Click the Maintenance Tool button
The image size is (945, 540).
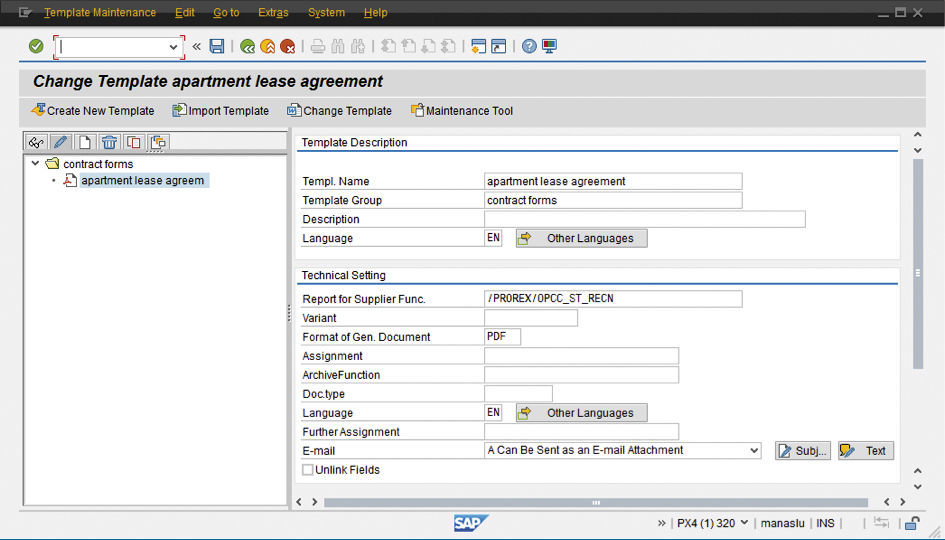point(461,111)
